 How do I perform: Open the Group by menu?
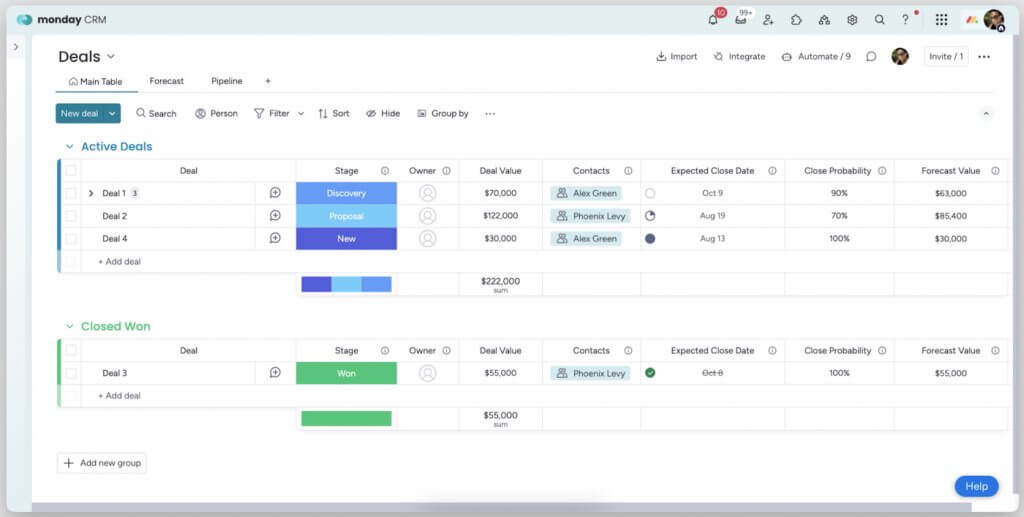[x=442, y=114]
